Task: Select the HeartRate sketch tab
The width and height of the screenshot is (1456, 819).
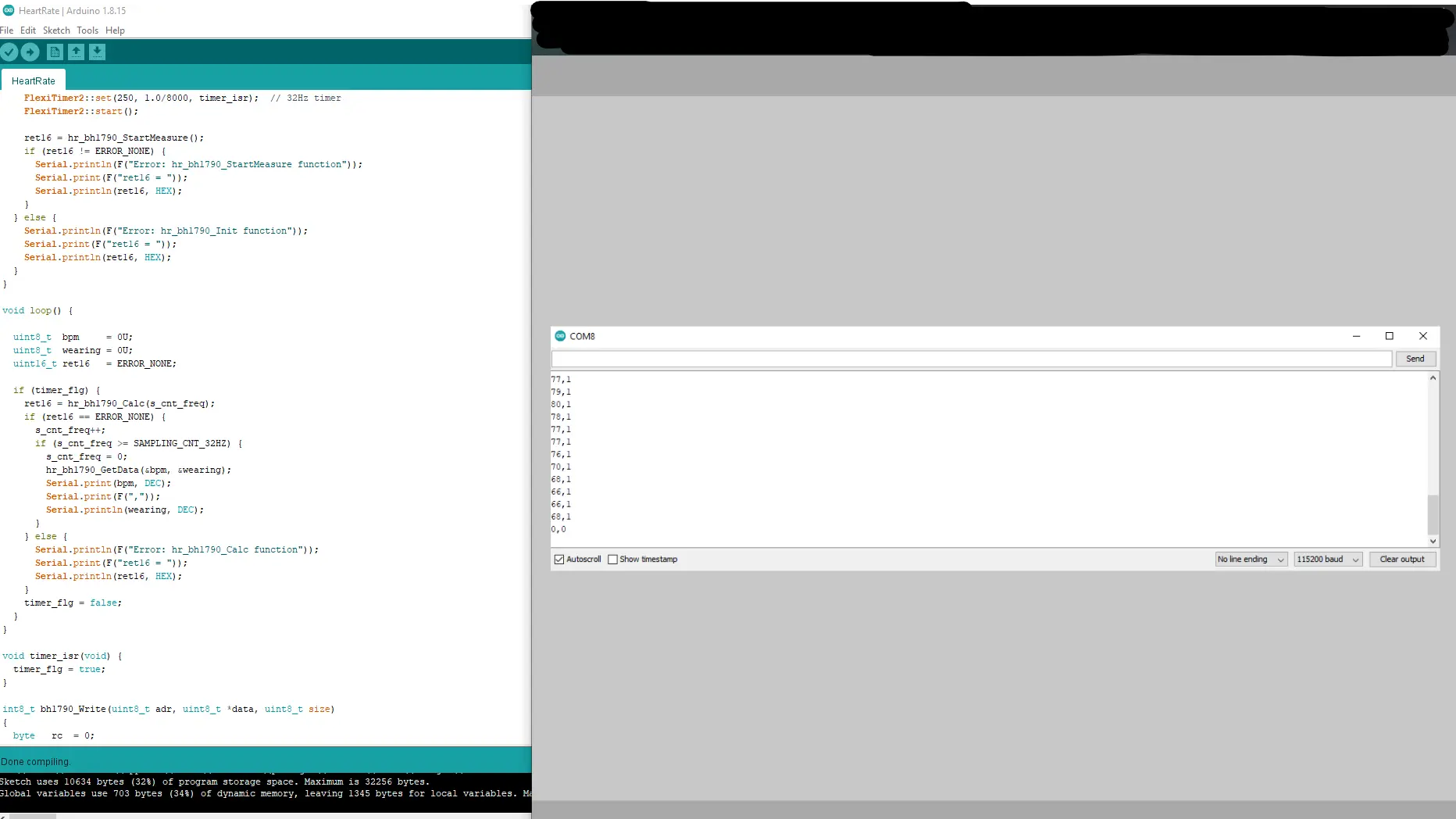Action: (x=34, y=81)
